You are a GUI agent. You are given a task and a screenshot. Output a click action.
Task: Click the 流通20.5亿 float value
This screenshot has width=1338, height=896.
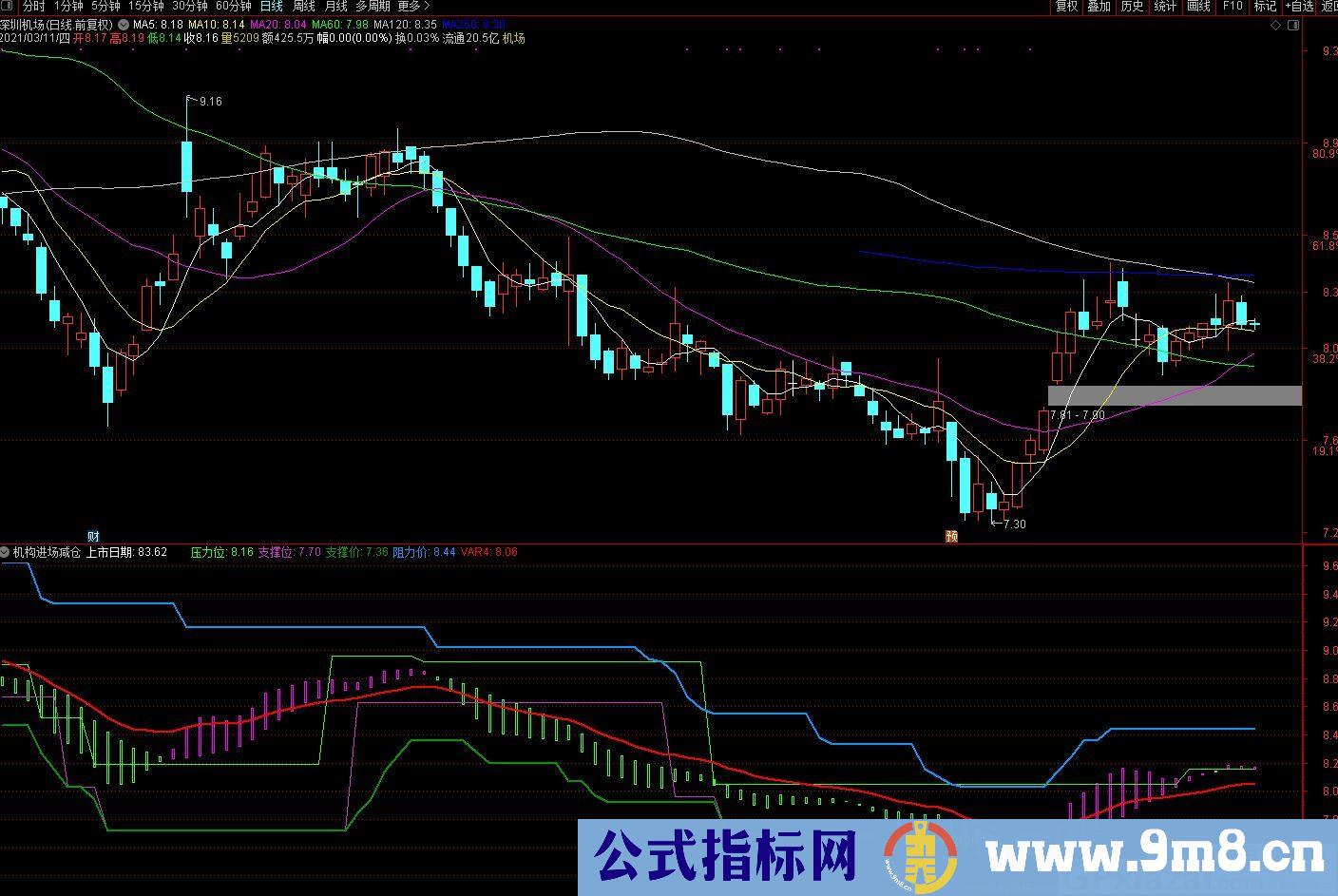(469, 38)
